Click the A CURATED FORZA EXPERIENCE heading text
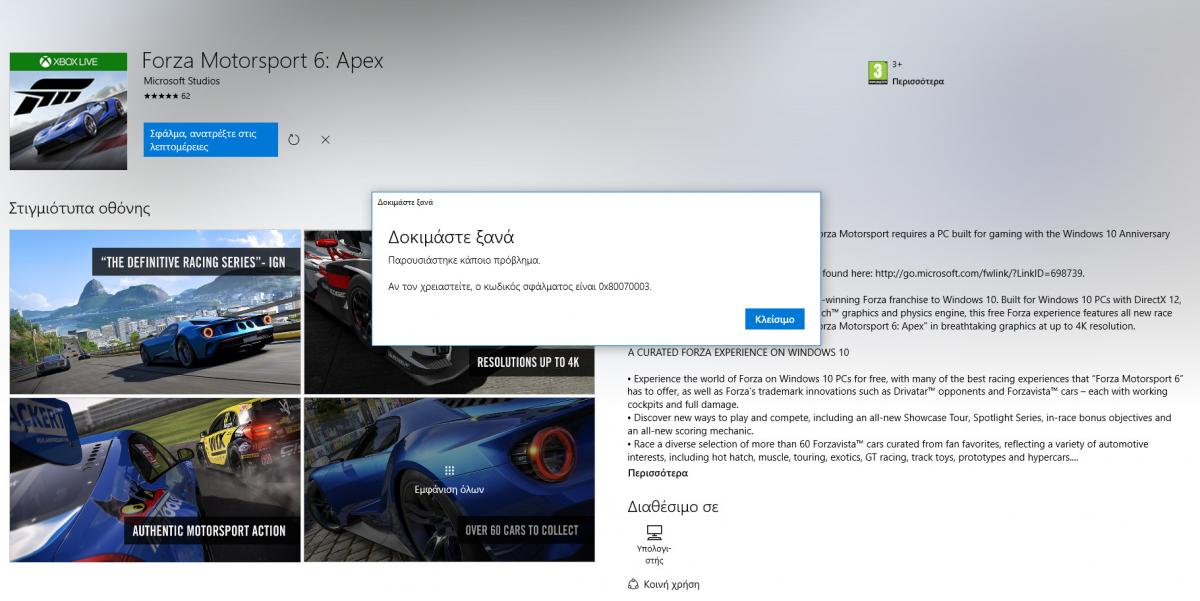 [x=738, y=352]
